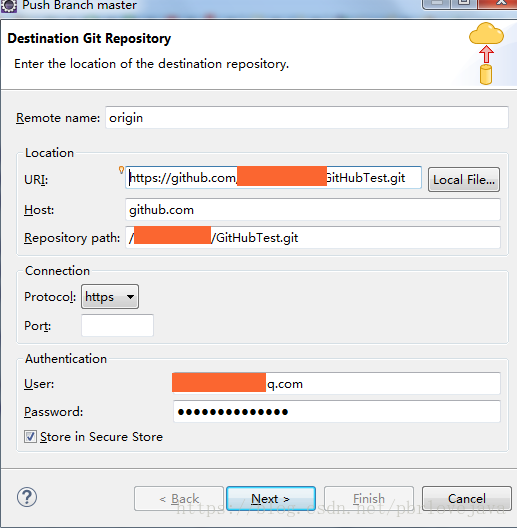Image resolution: width=517 pixels, height=528 pixels.
Task: Click the Eclipse icon in title bar
Action: pos(9,6)
